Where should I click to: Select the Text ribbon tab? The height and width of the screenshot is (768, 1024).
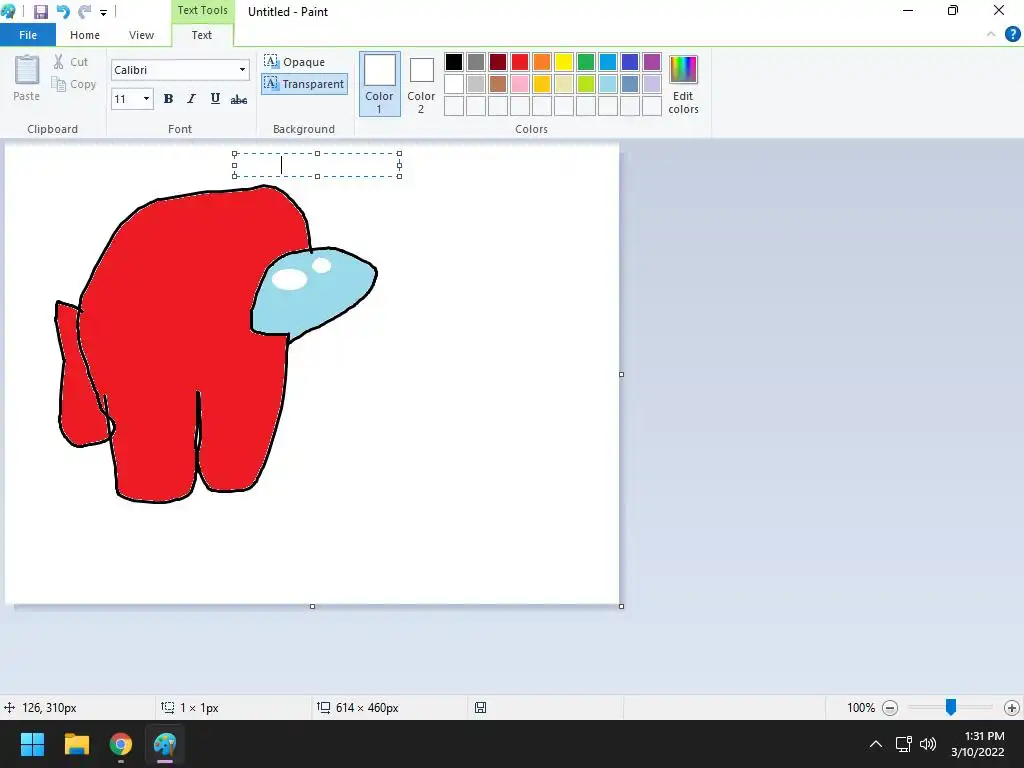[x=201, y=35]
